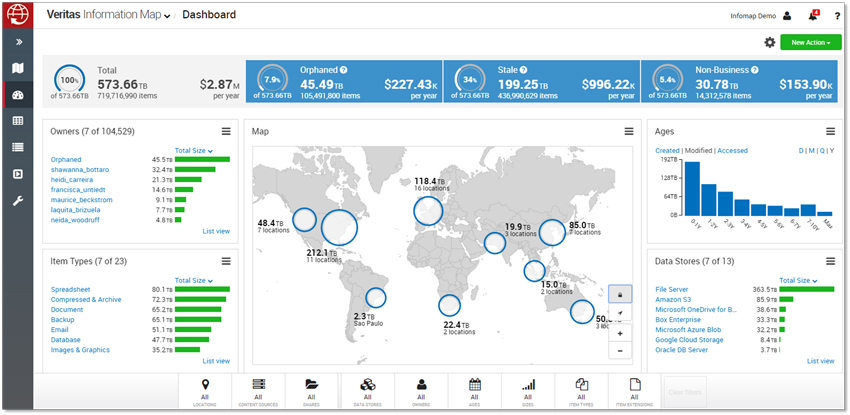
Task: Select the Amazon S3 data store
Action: pyautogui.click(x=673, y=300)
